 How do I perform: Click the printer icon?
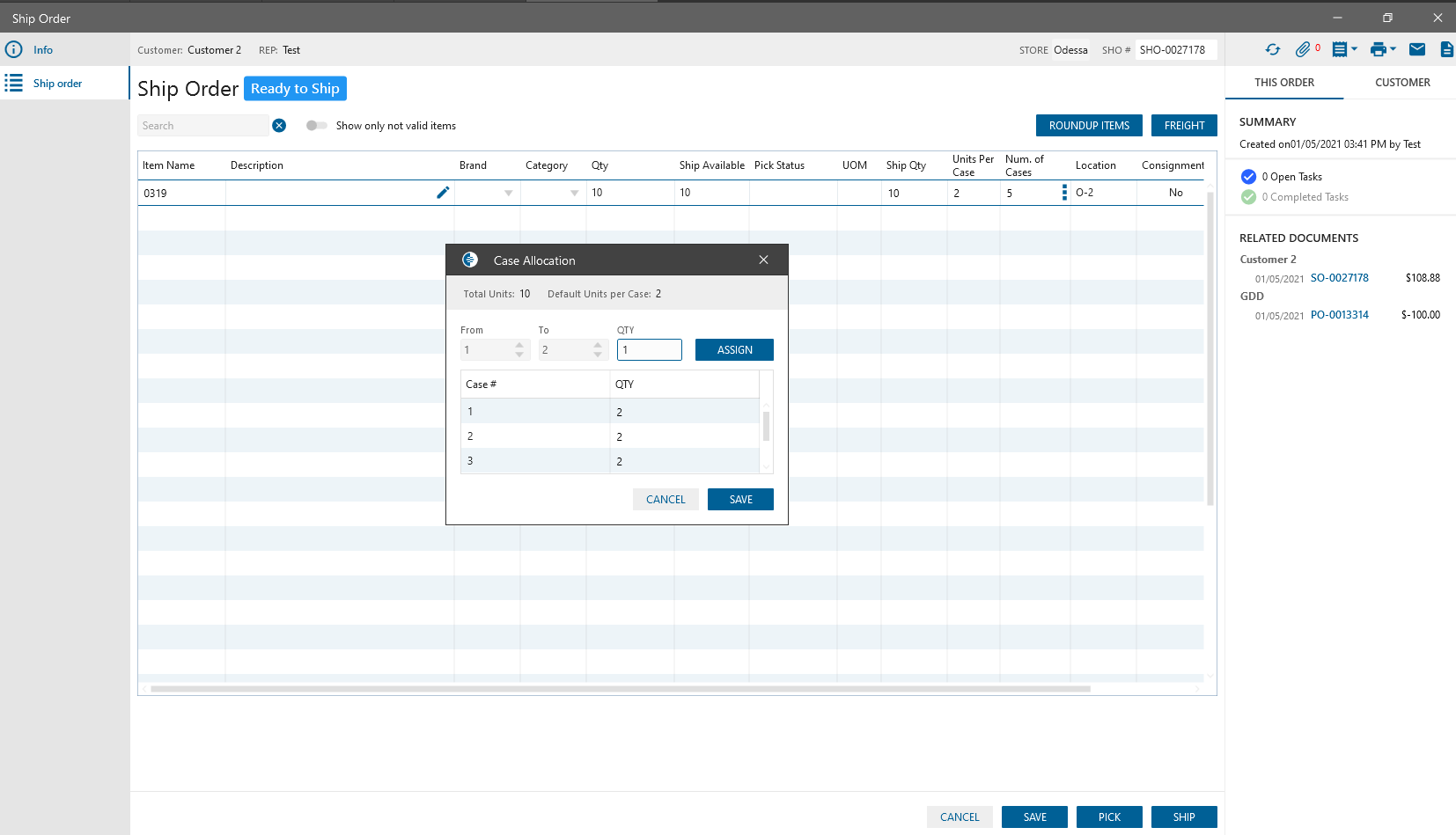[1379, 49]
